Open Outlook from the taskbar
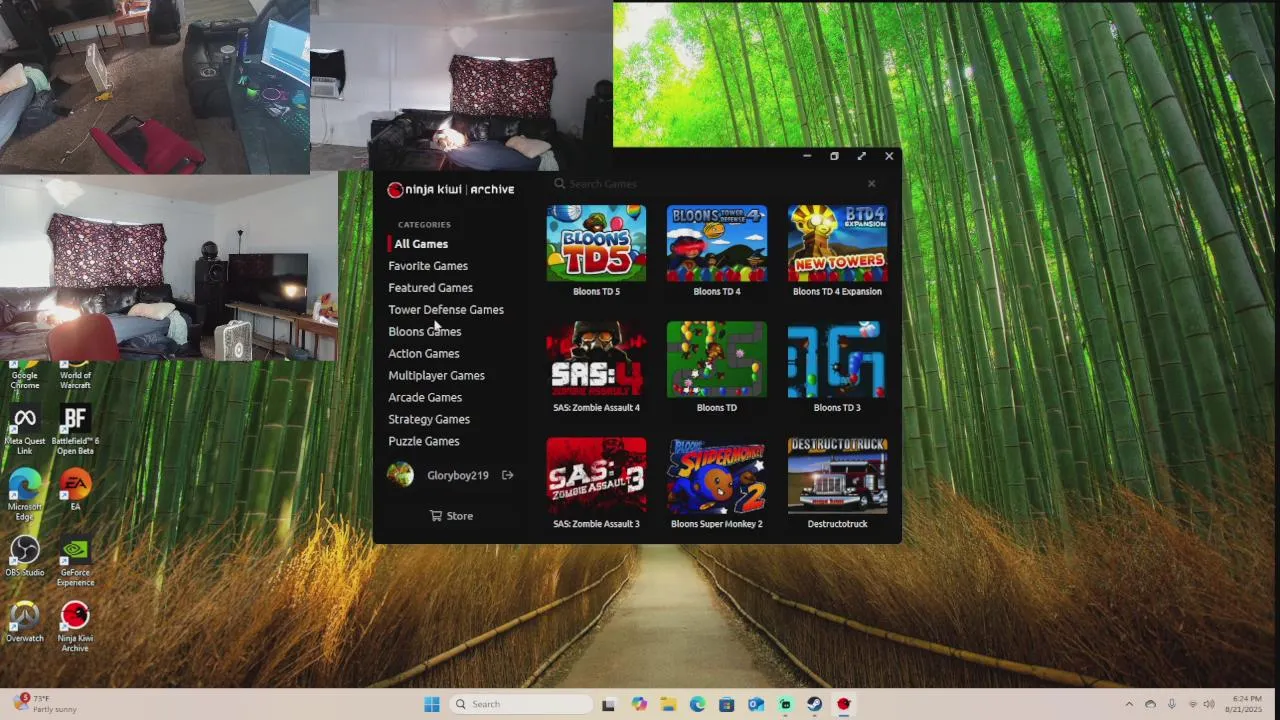Viewport: 1280px width, 720px height. tap(756, 704)
